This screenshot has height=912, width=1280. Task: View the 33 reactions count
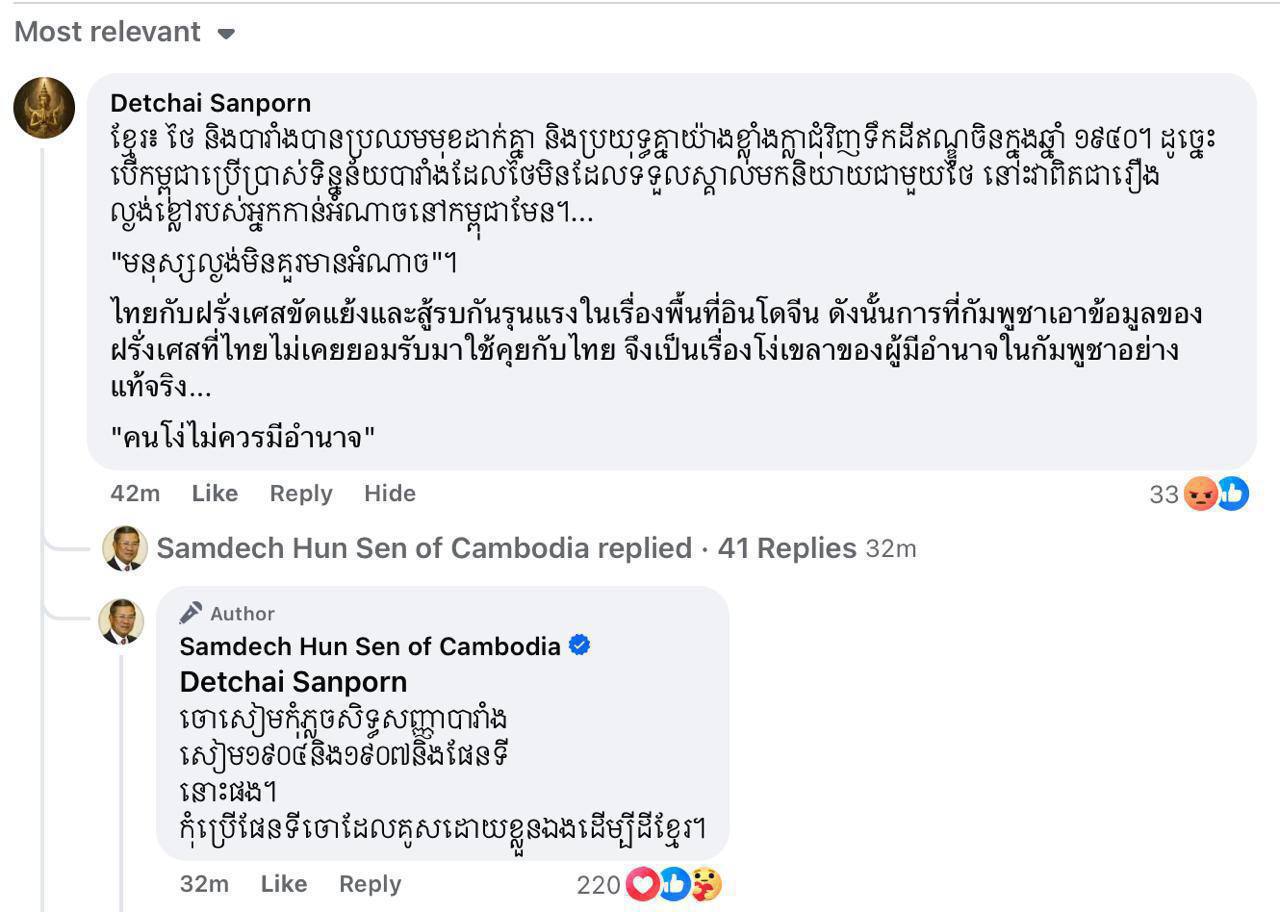click(1163, 494)
